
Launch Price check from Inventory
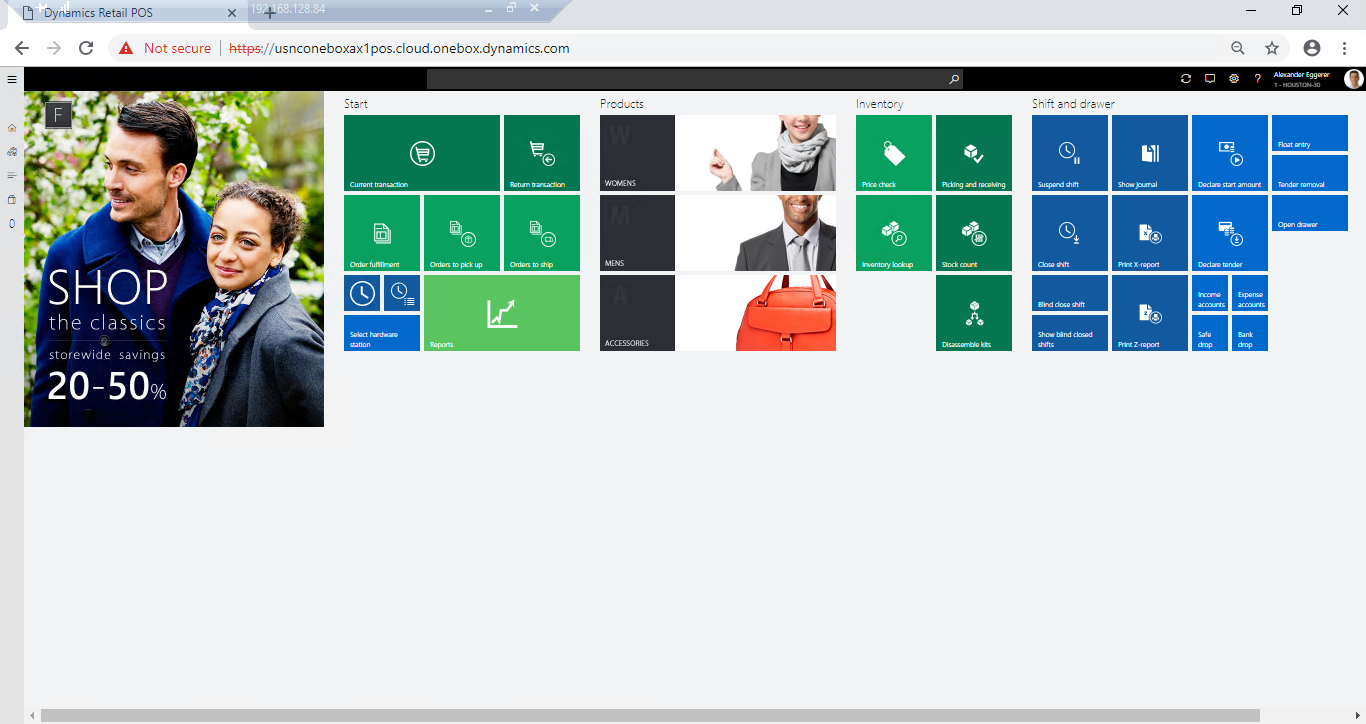click(x=893, y=152)
